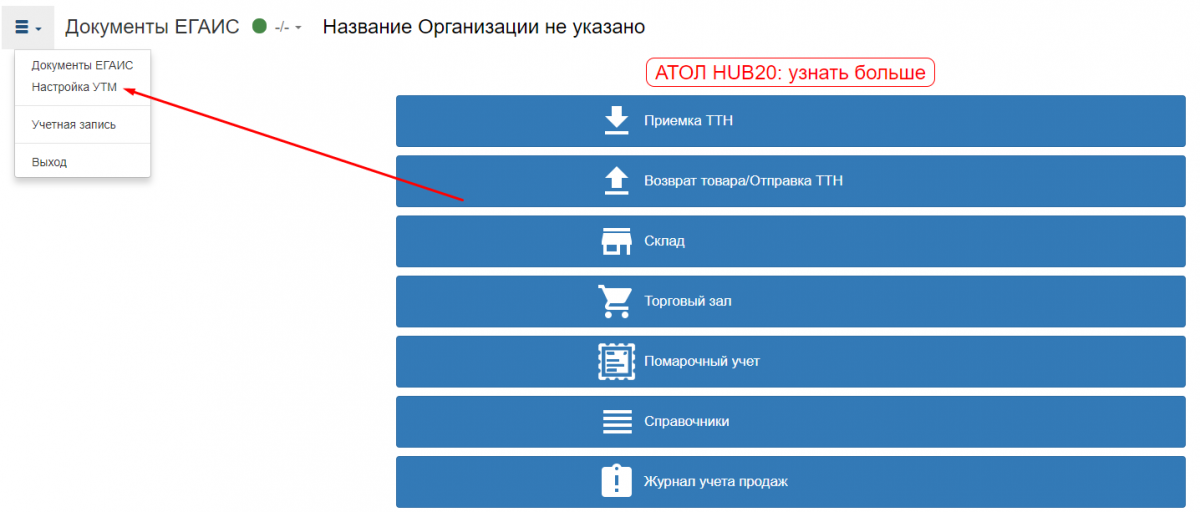Image resolution: width=1200 pixels, height=512 pixels.
Task: Open Учетная запись menu item
Action: (x=73, y=125)
